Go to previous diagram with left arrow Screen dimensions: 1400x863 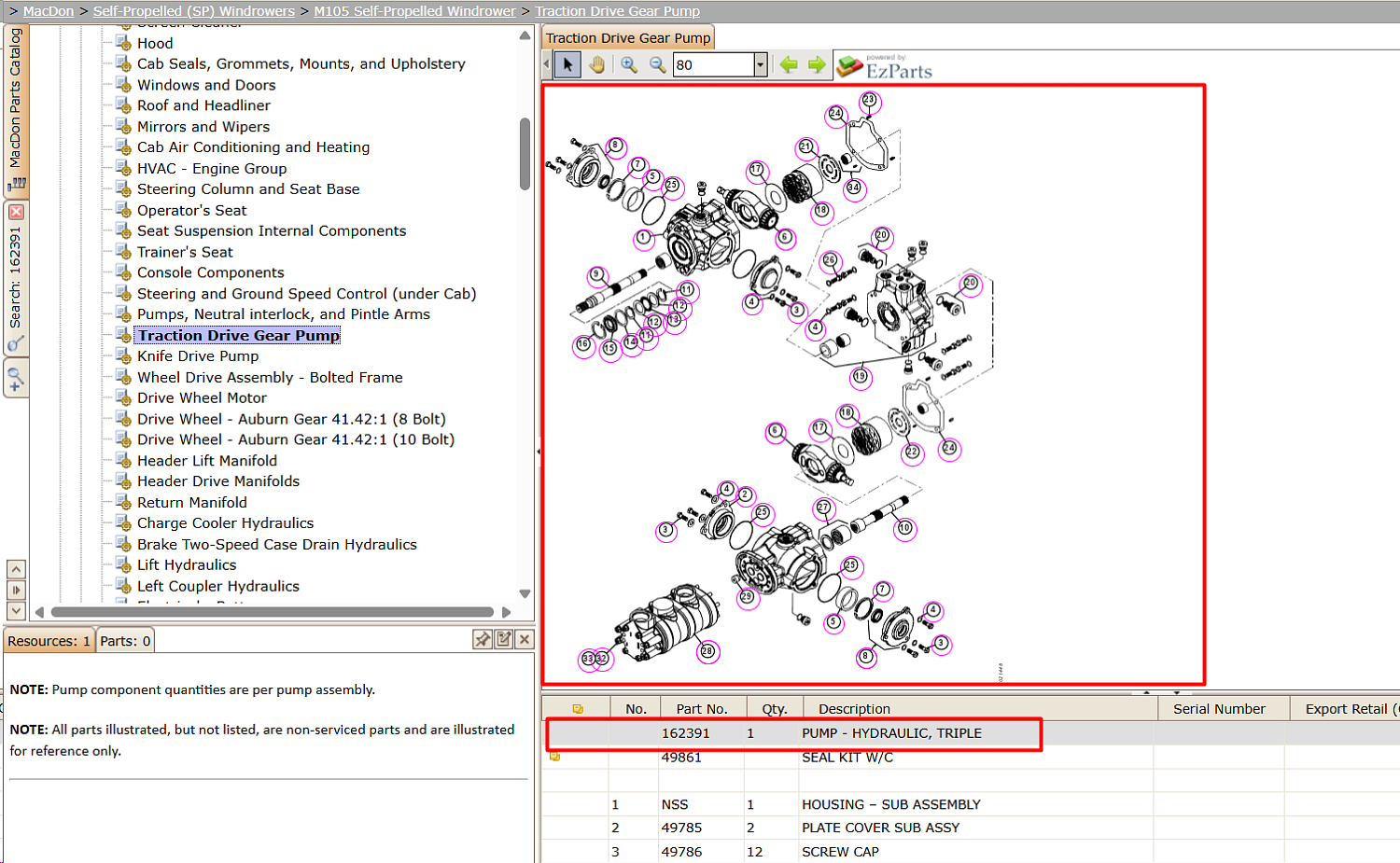tap(789, 64)
